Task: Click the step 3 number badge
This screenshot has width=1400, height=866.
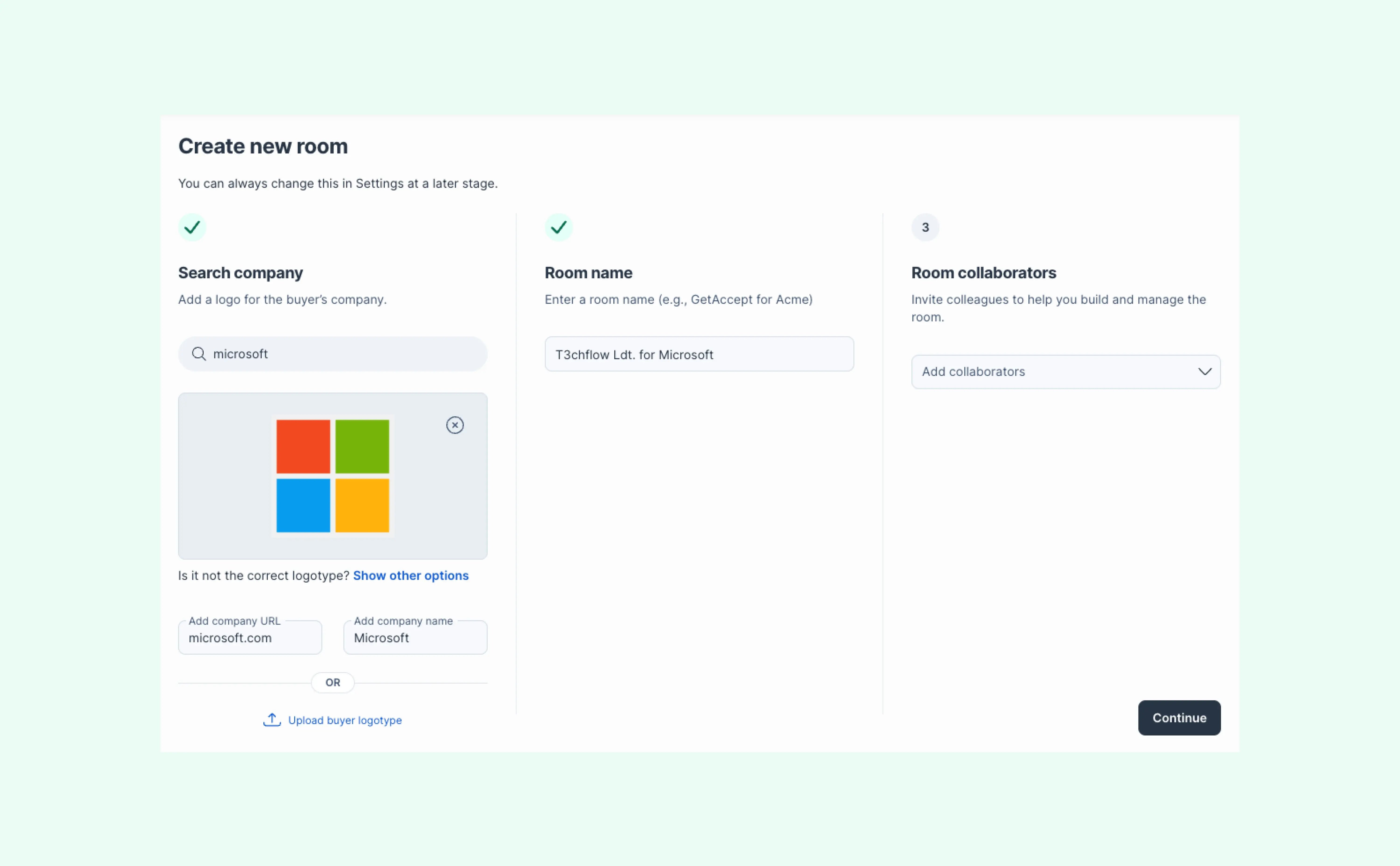Action: click(925, 227)
